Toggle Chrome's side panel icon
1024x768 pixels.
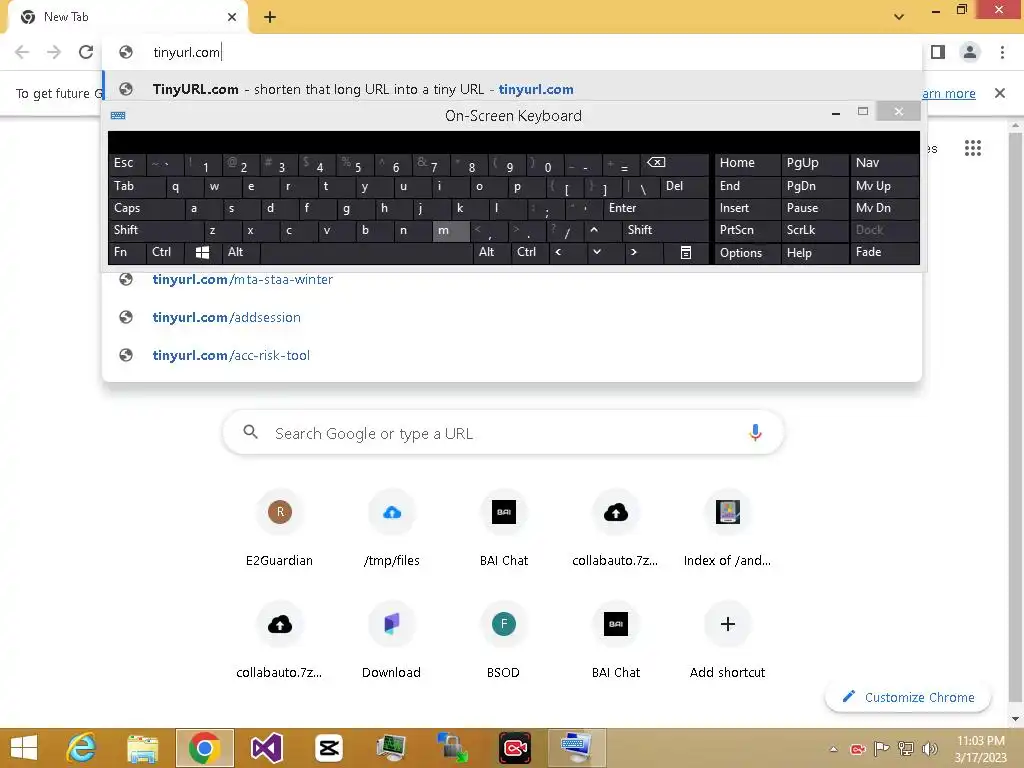[x=938, y=52]
